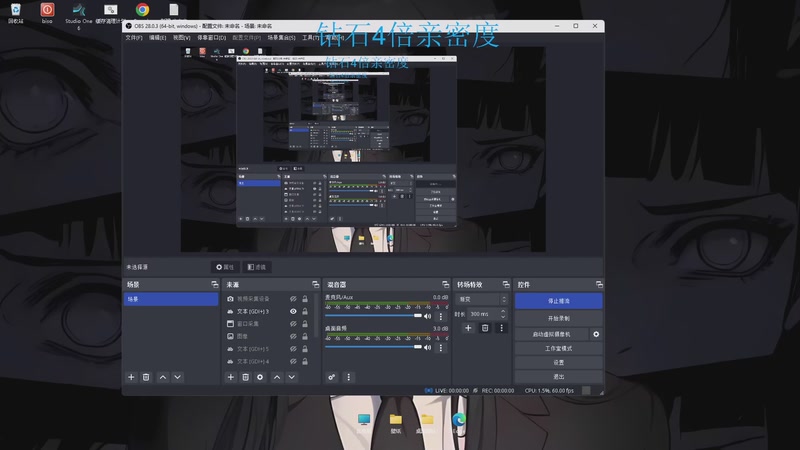The width and height of the screenshot is (800, 450).
Task: Start the virtual camera (启动虚拟摄像机)
Action: click(x=552, y=334)
